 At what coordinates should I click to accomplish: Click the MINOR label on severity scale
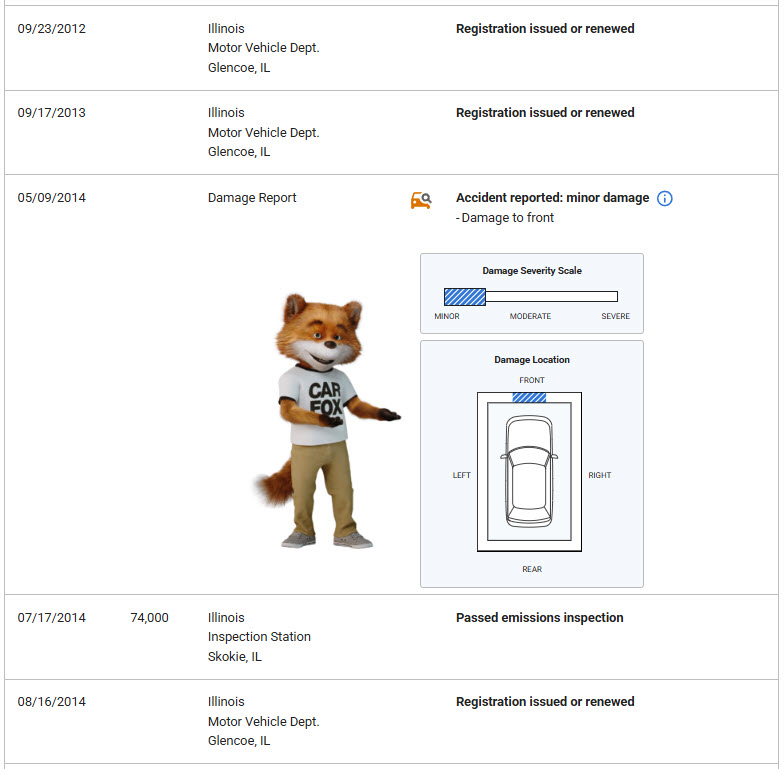tap(446, 316)
